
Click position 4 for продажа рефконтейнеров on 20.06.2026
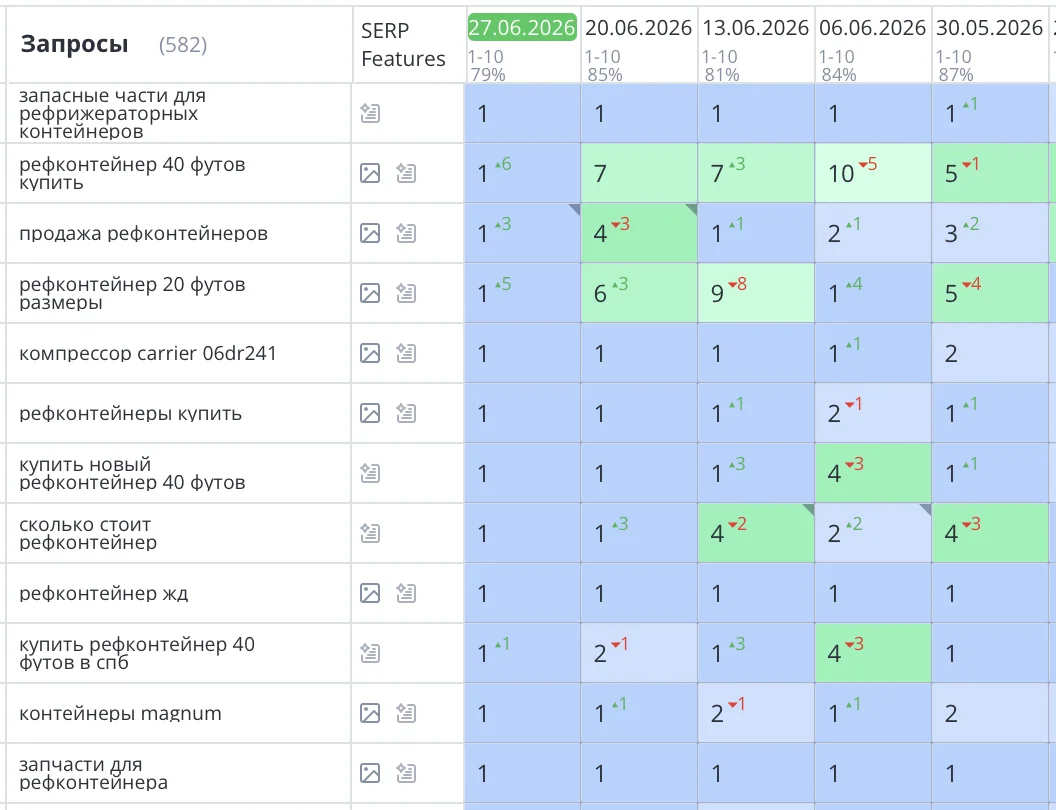(638, 233)
